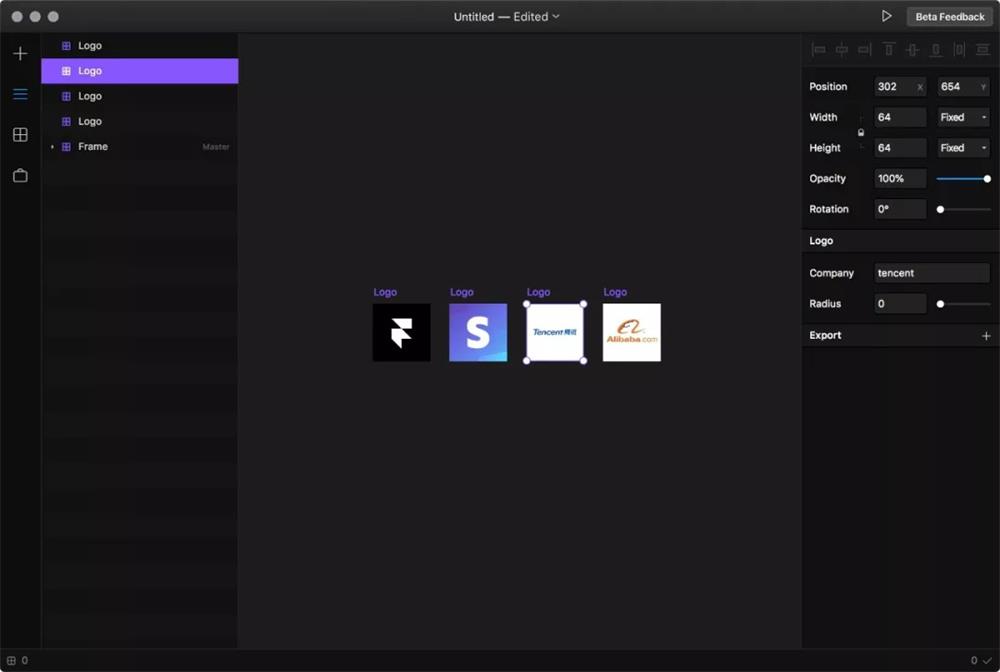Viewport: 1000px width, 672px height.
Task: Open the Components grid panel icon
Action: tap(20, 135)
